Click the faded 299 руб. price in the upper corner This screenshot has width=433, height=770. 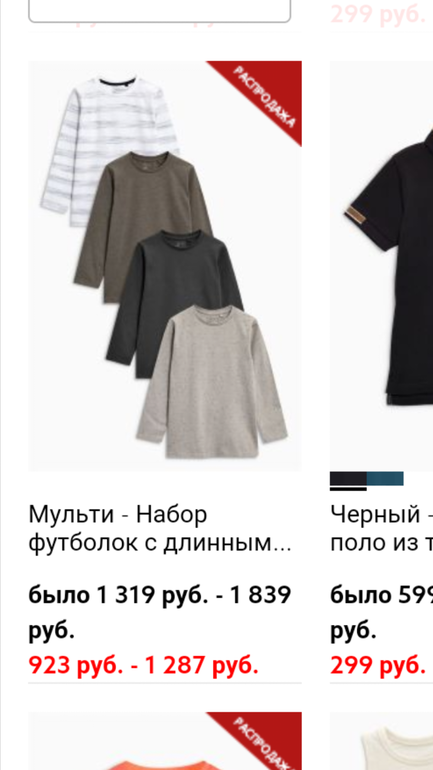pyautogui.click(x=378, y=13)
